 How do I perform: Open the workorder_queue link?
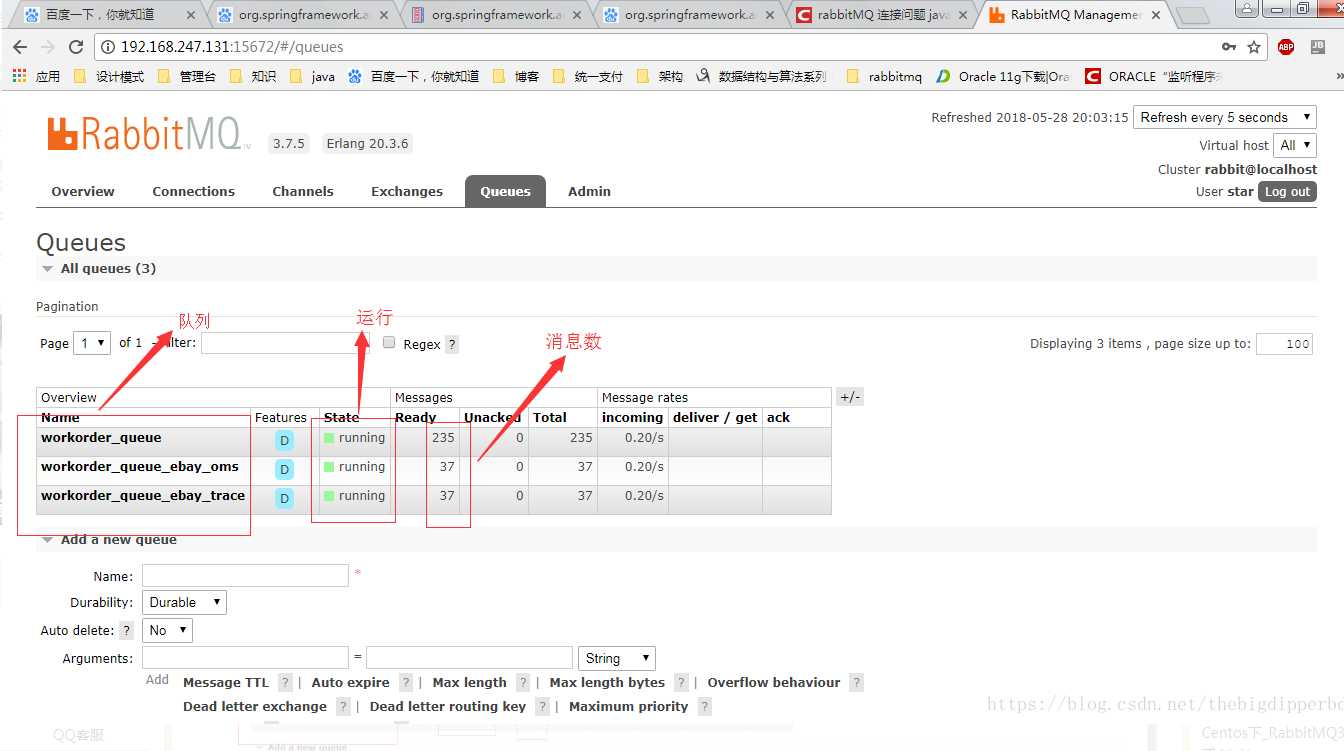[x=101, y=438]
